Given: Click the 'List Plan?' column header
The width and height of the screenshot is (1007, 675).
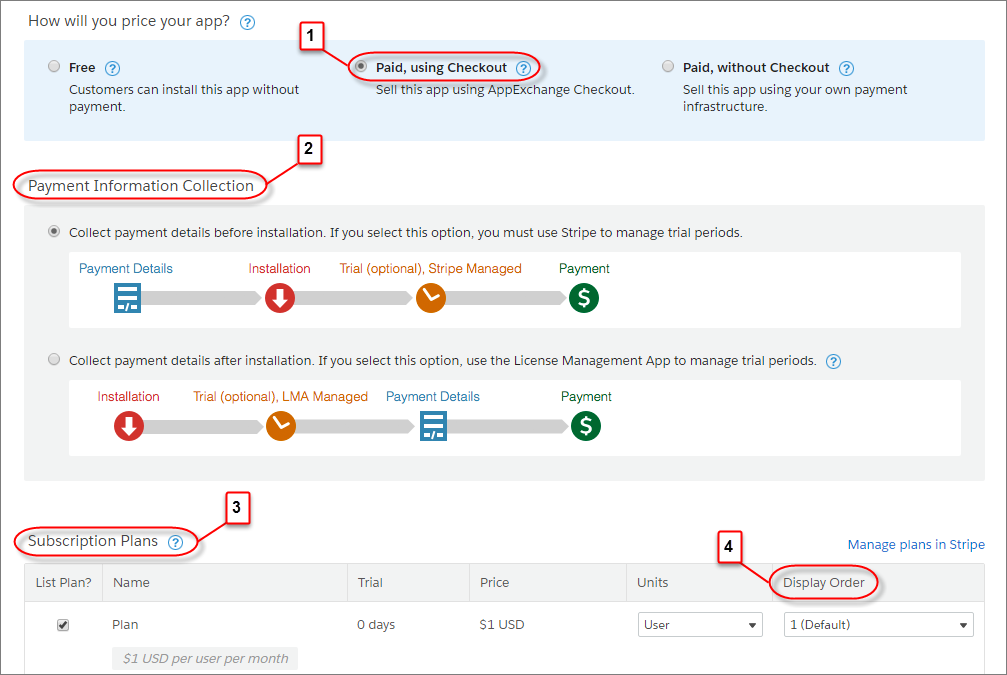Looking at the screenshot, I should click(x=64, y=583).
